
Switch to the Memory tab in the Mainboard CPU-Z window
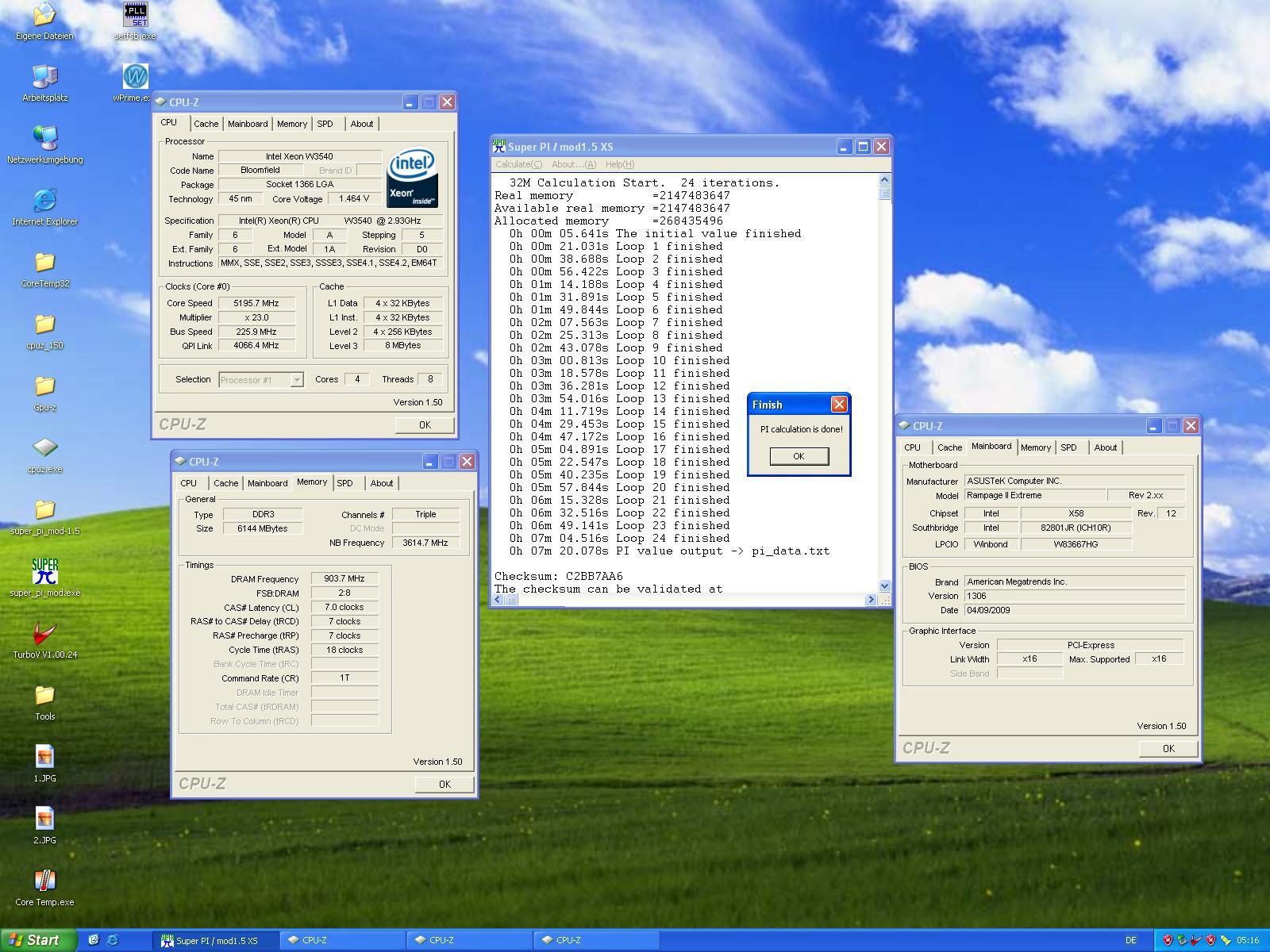click(1036, 447)
